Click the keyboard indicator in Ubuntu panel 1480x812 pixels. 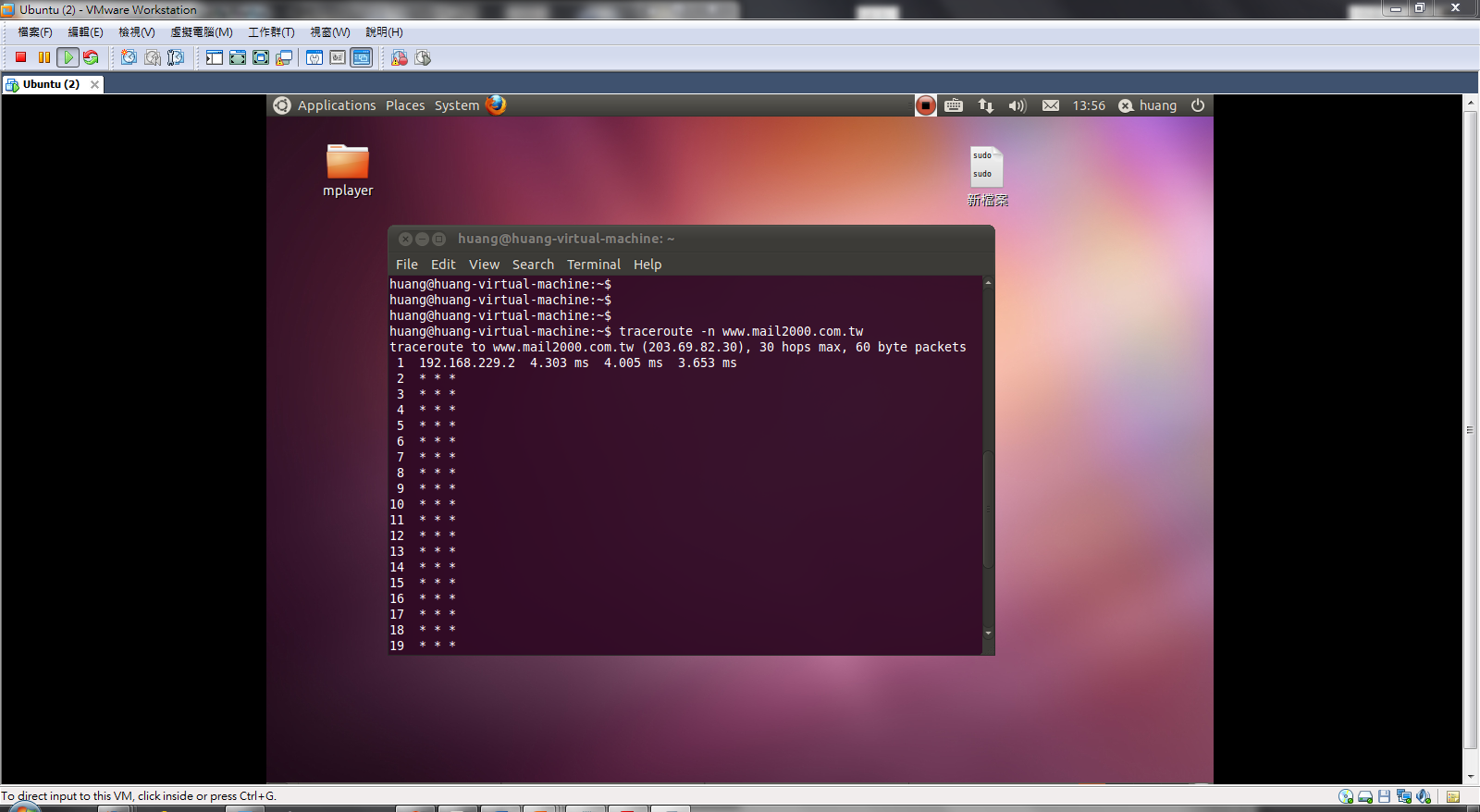click(x=954, y=105)
